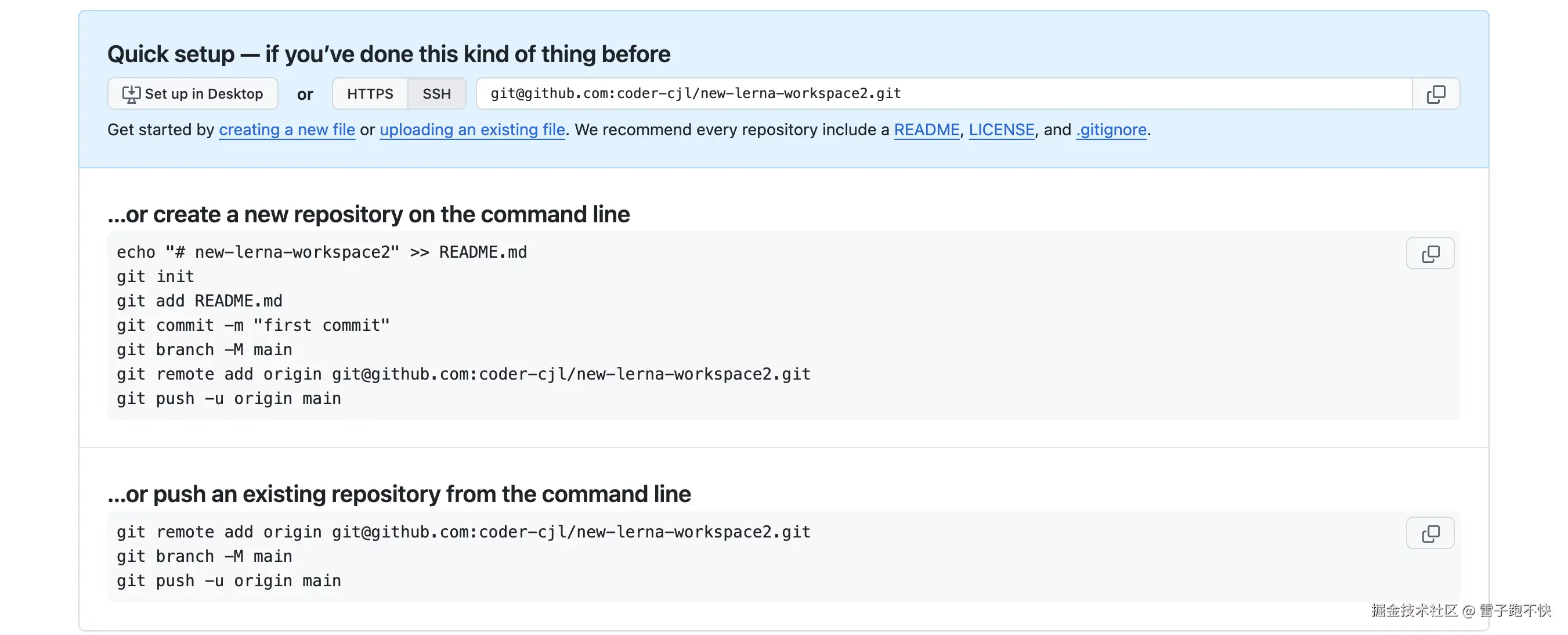
Task: Open the creating a new file link
Action: point(287,129)
